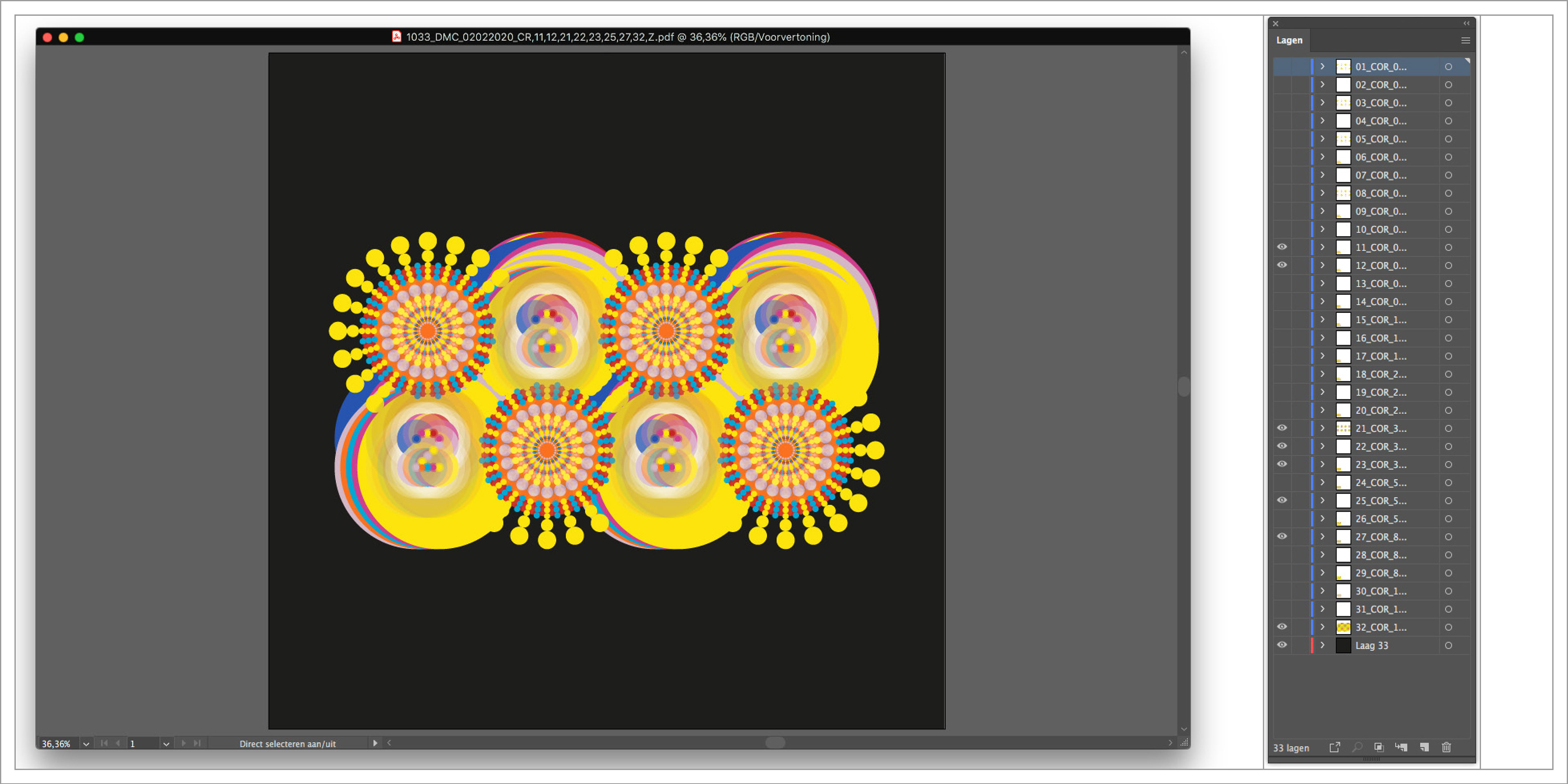The image size is (1568, 784).
Task: Click target circle of Laag 33
Action: click(x=1448, y=645)
